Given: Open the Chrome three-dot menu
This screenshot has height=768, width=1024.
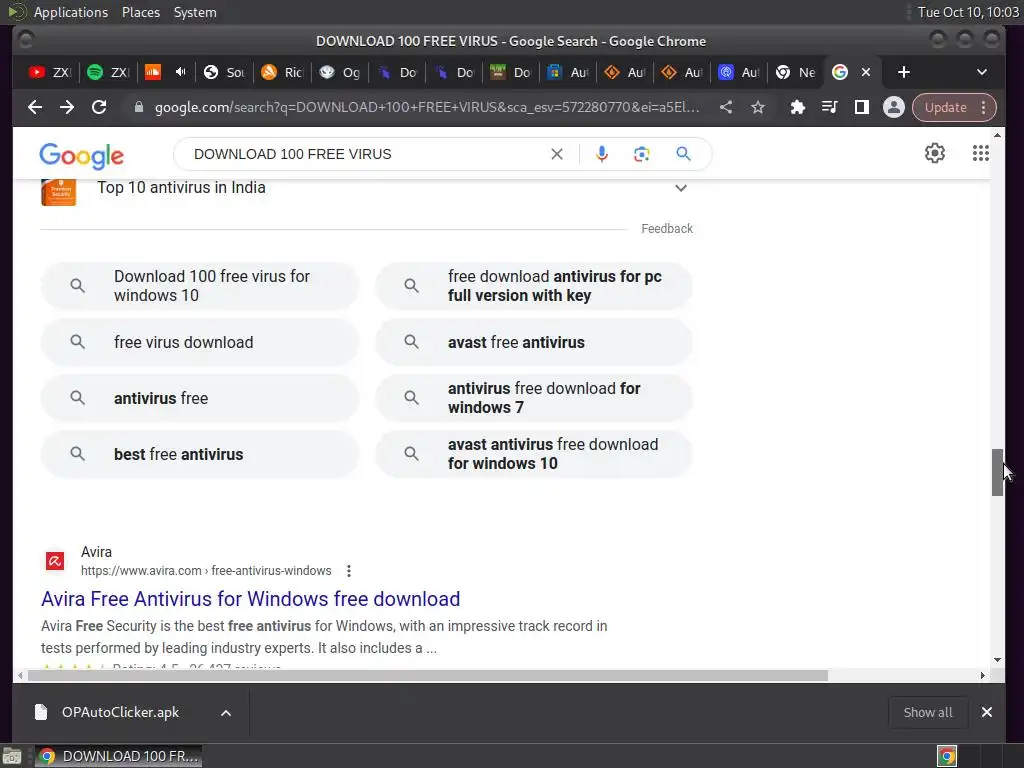Looking at the screenshot, I should pos(984,107).
